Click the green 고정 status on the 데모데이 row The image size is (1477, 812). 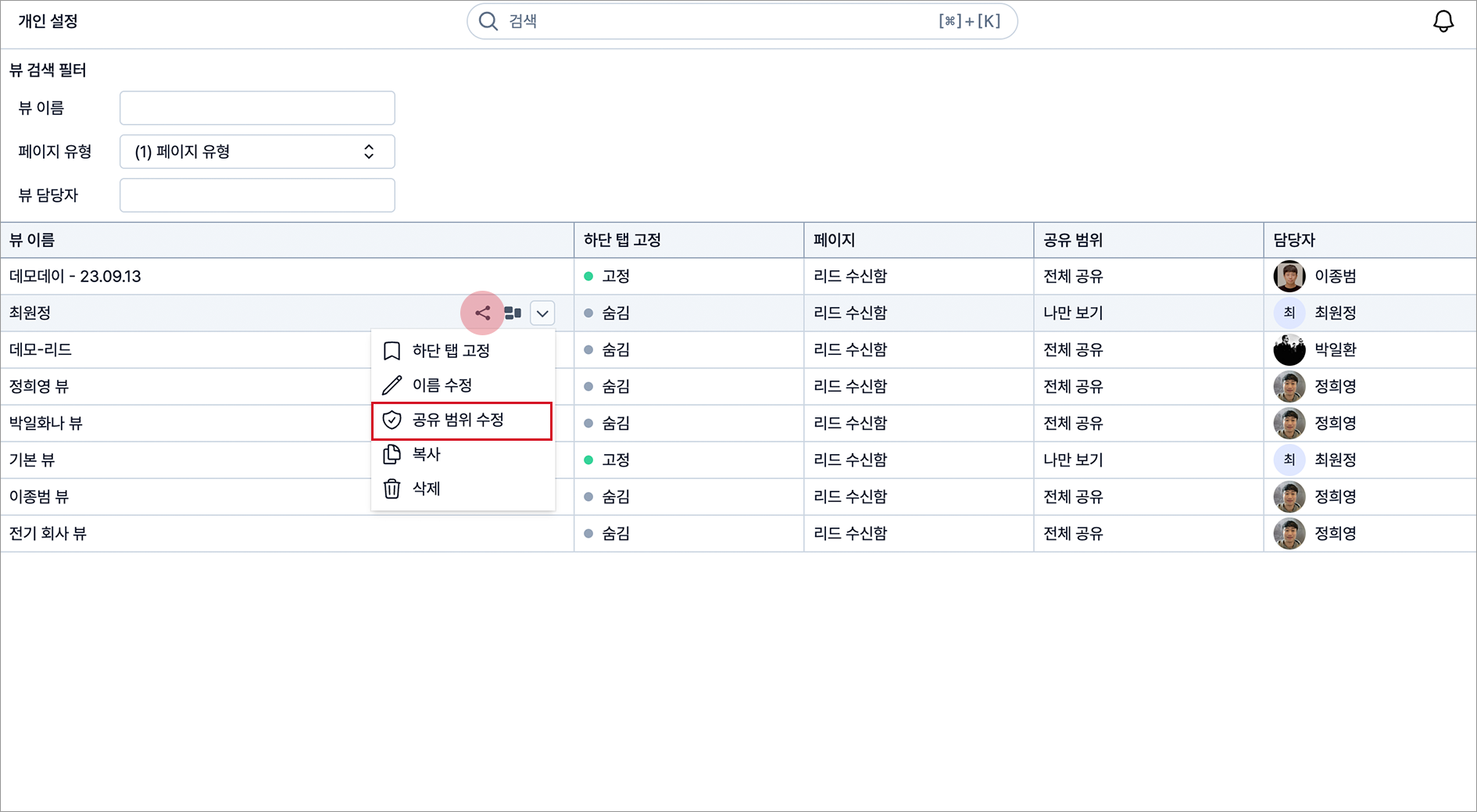click(x=607, y=276)
